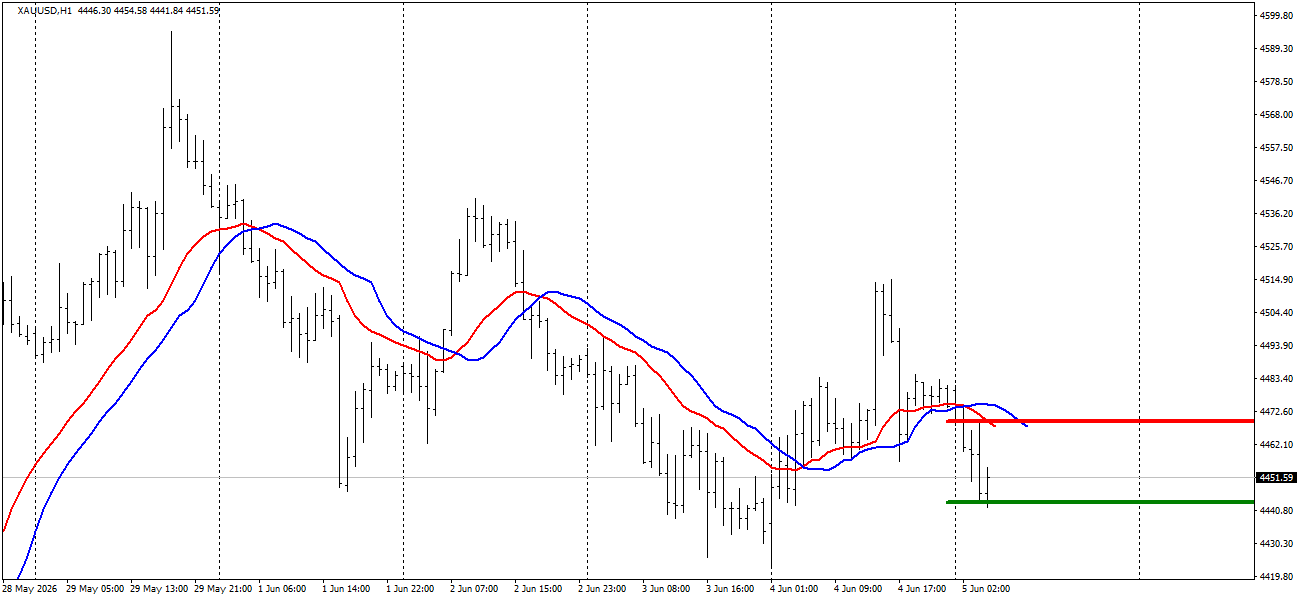1300x600 pixels.
Task: Click the 2 Jun 07:00 time label
Action: (474, 589)
